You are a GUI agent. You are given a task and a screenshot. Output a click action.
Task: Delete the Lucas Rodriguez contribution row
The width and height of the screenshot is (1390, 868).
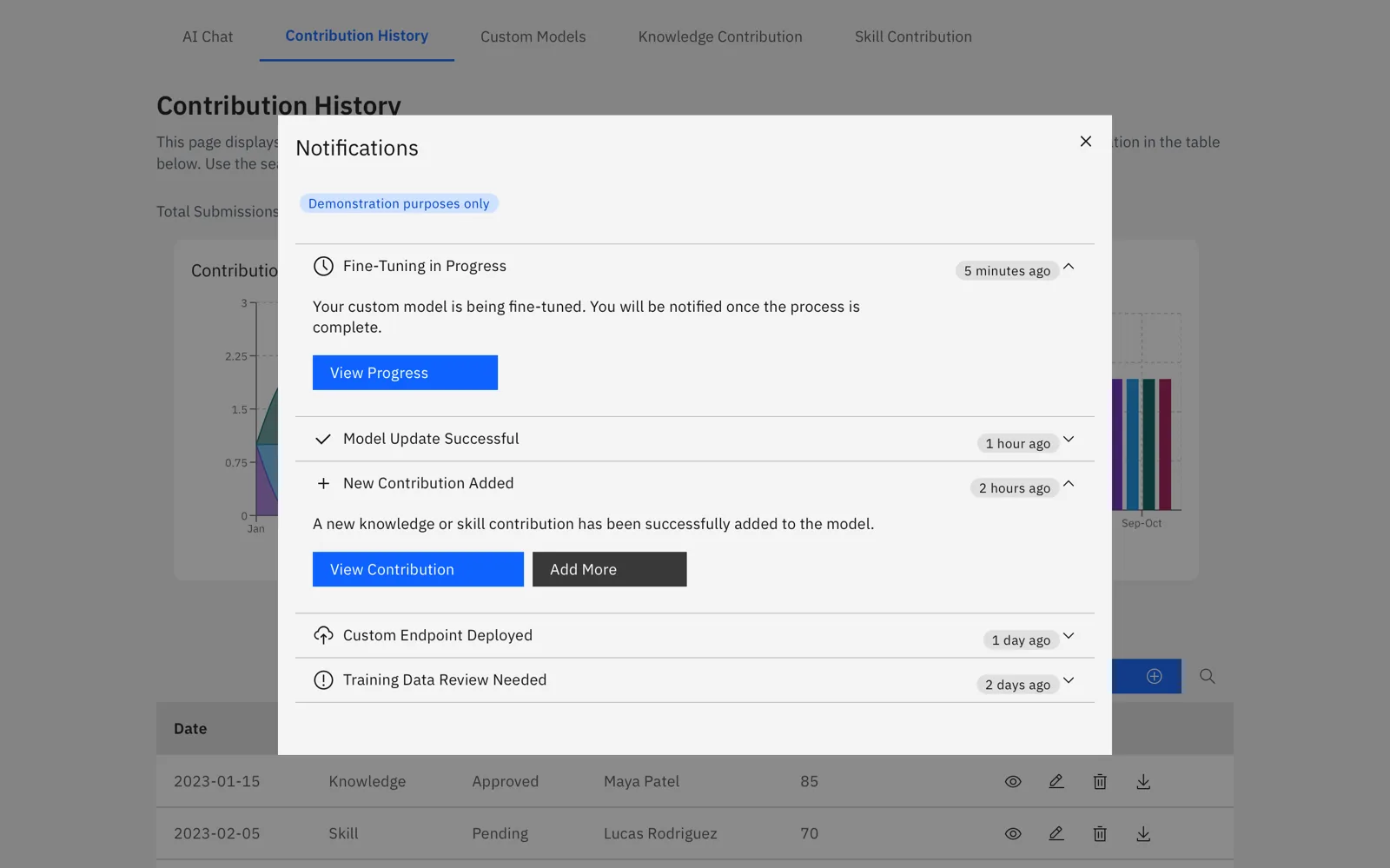tap(1100, 833)
